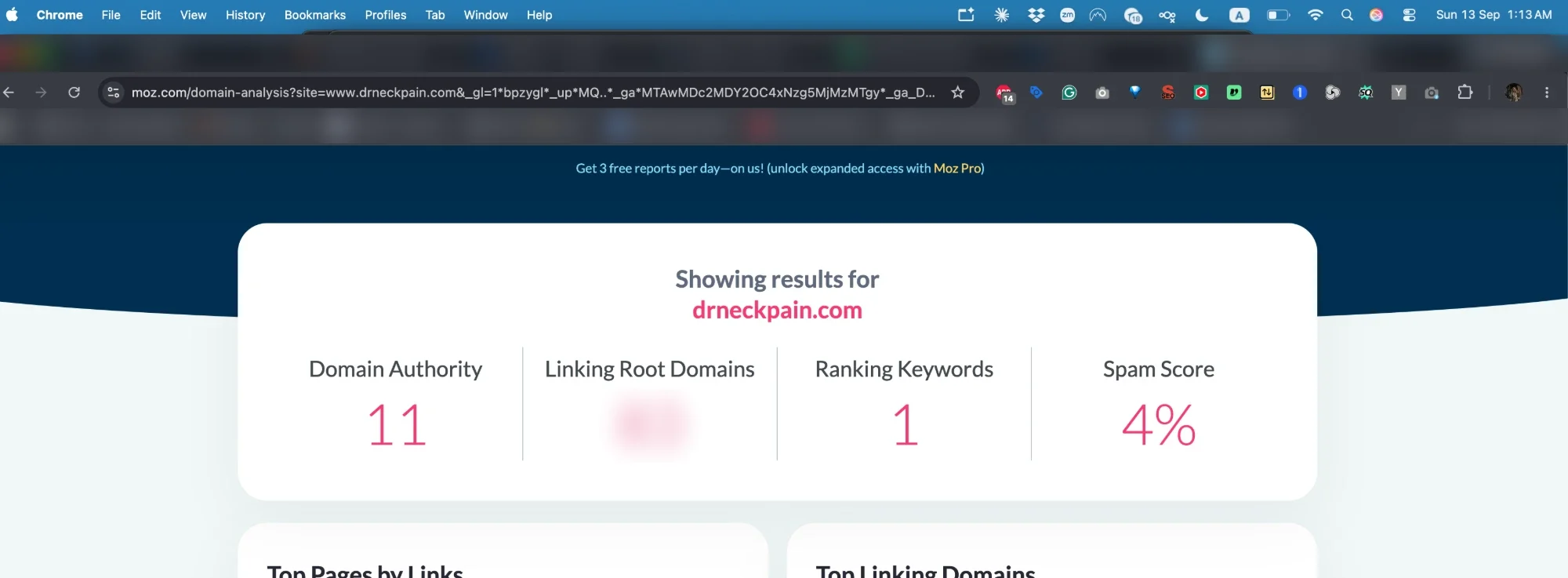Open the Chrome profile avatar
Screen dimensions: 1568x578
coord(1514,93)
